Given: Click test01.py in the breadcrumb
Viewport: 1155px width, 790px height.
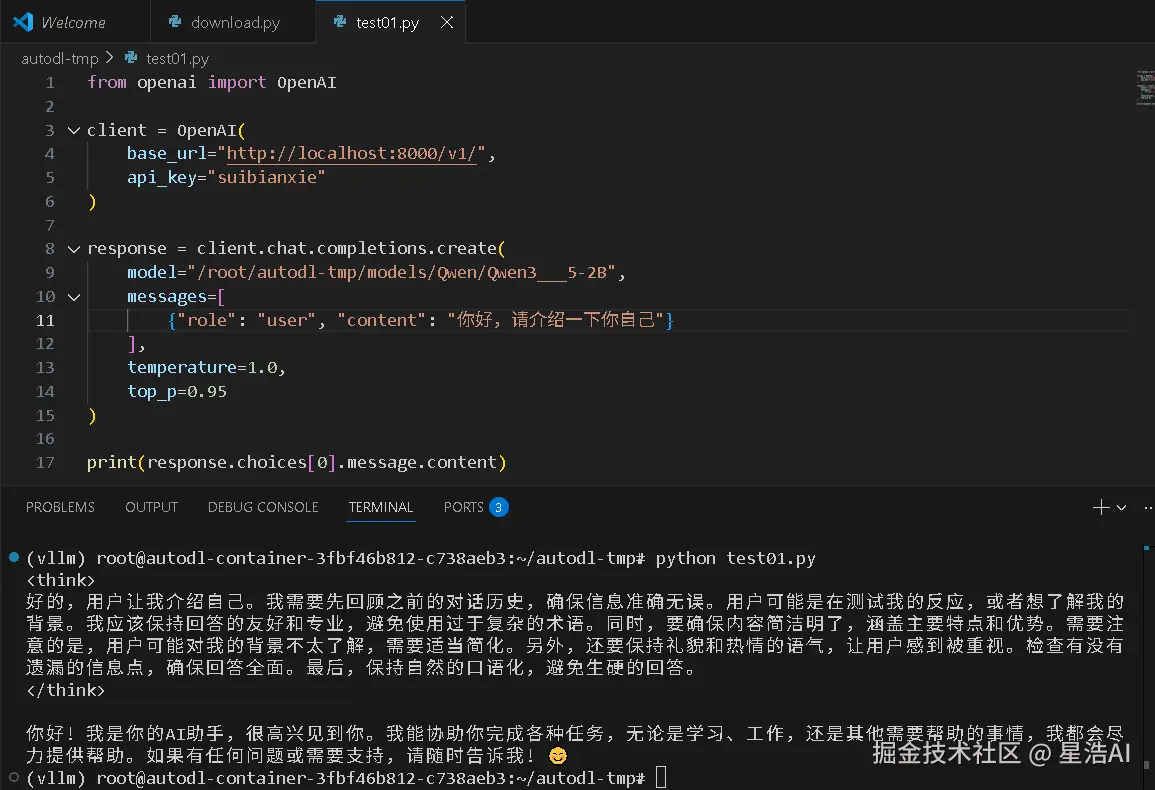Looking at the screenshot, I should (x=178, y=58).
